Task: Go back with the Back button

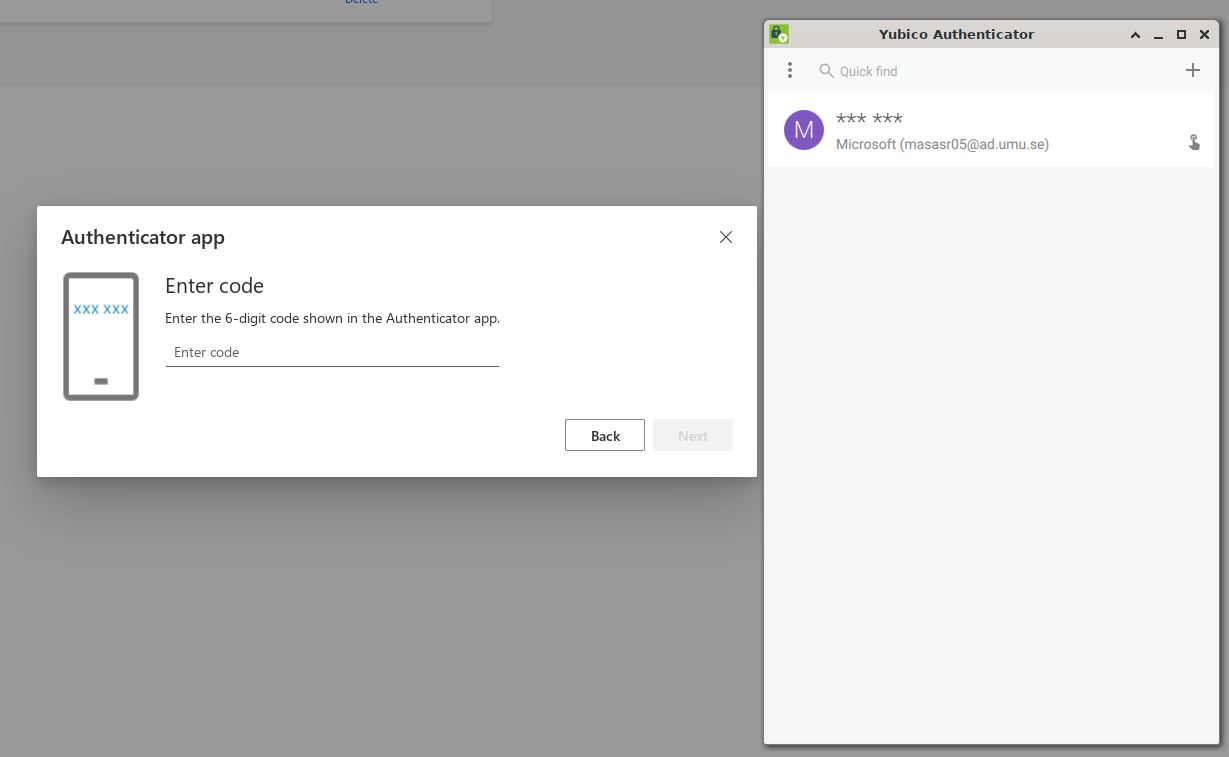Action: tap(605, 435)
